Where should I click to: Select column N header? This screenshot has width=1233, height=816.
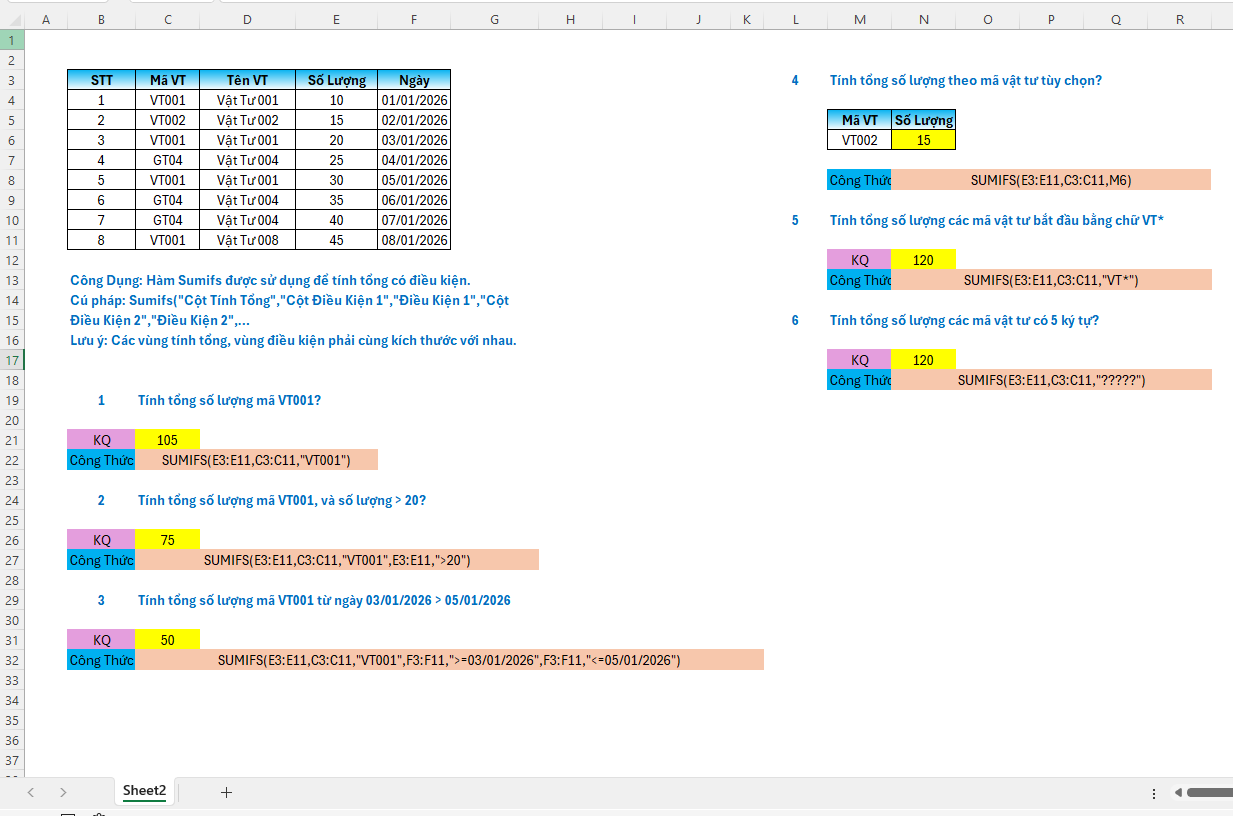(923, 19)
